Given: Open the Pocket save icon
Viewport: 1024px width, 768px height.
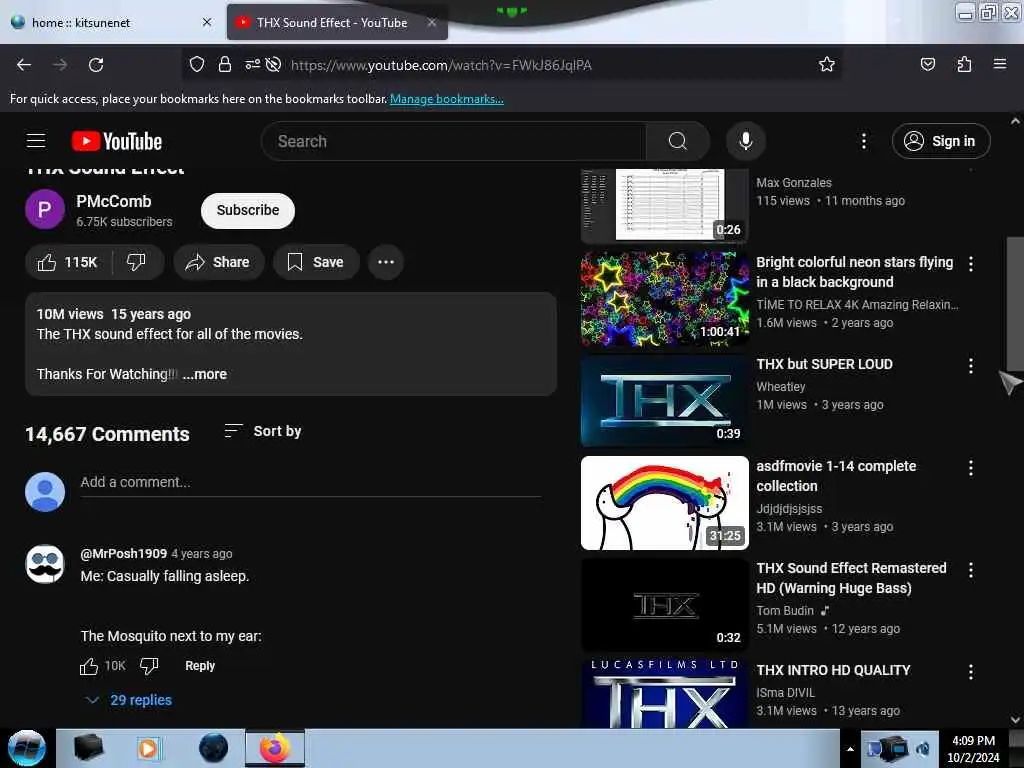Looking at the screenshot, I should pos(927,64).
